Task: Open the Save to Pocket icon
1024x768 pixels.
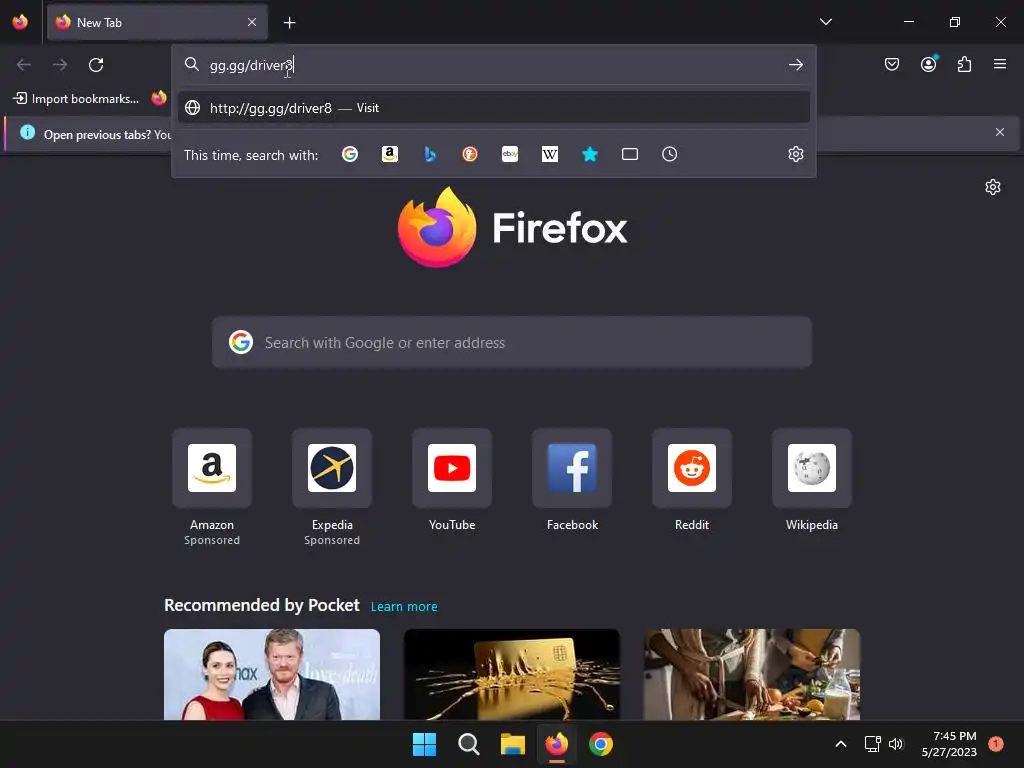Action: [891, 64]
